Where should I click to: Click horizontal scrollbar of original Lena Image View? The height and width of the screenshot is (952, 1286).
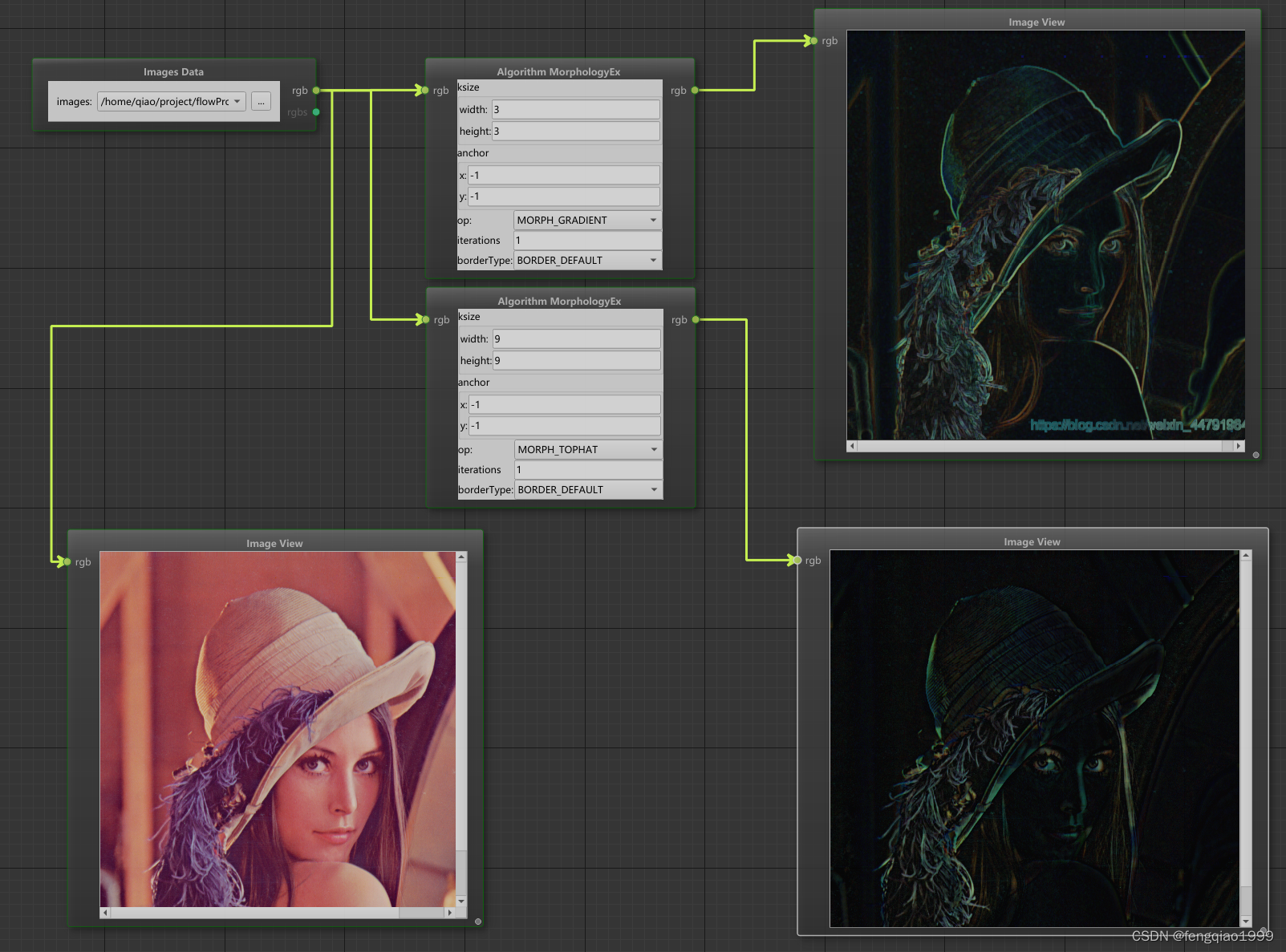coord(278,913)
